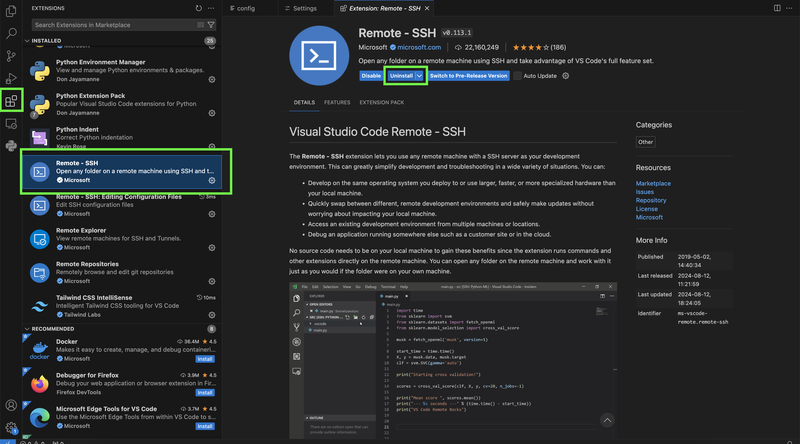Image resolution: width=800 pixels, height=444 pixels.
Task: Click the Remote - SSH extension logo
Action: tap(319, 56)
